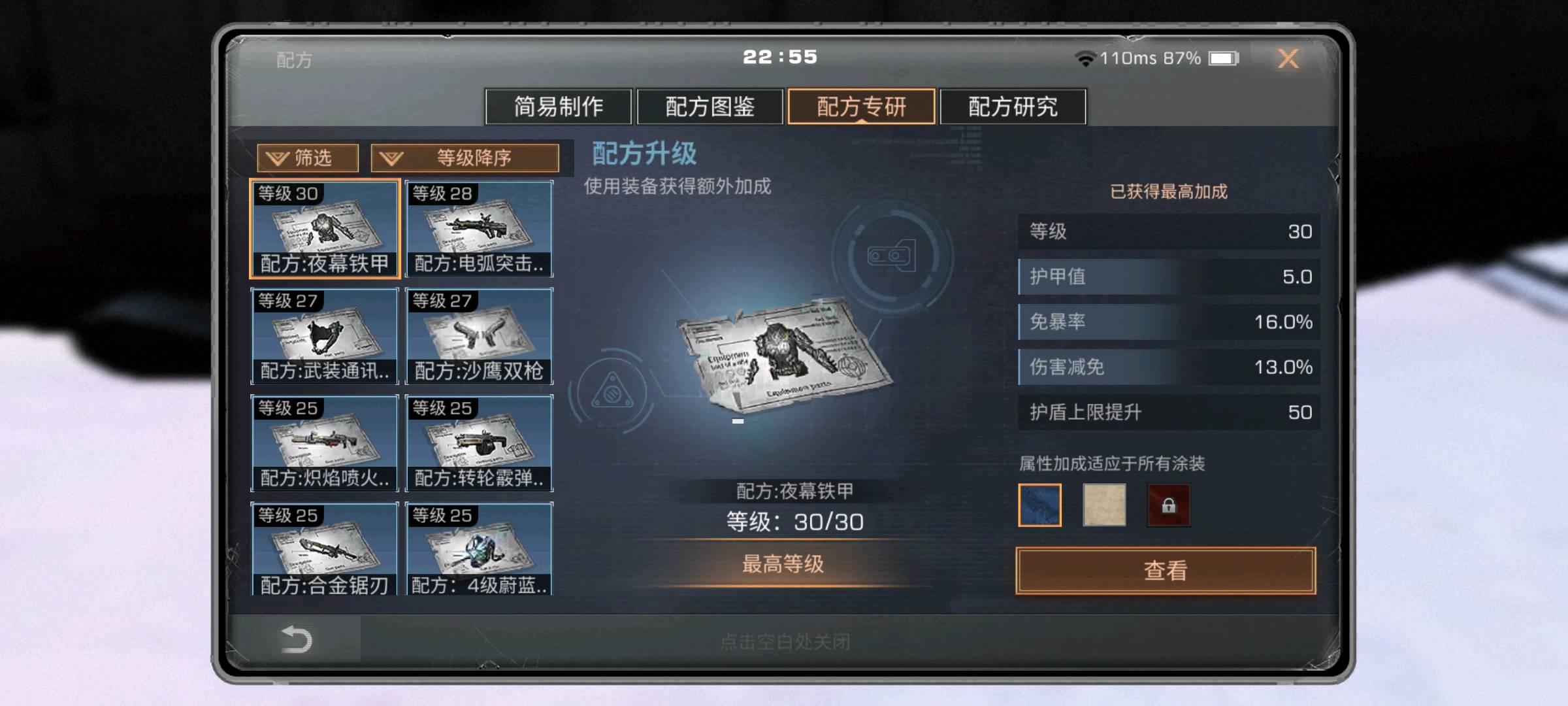Select the beige paint skin swatch
This screenshot has width=1568, height=706.
tap(1104, 505)
